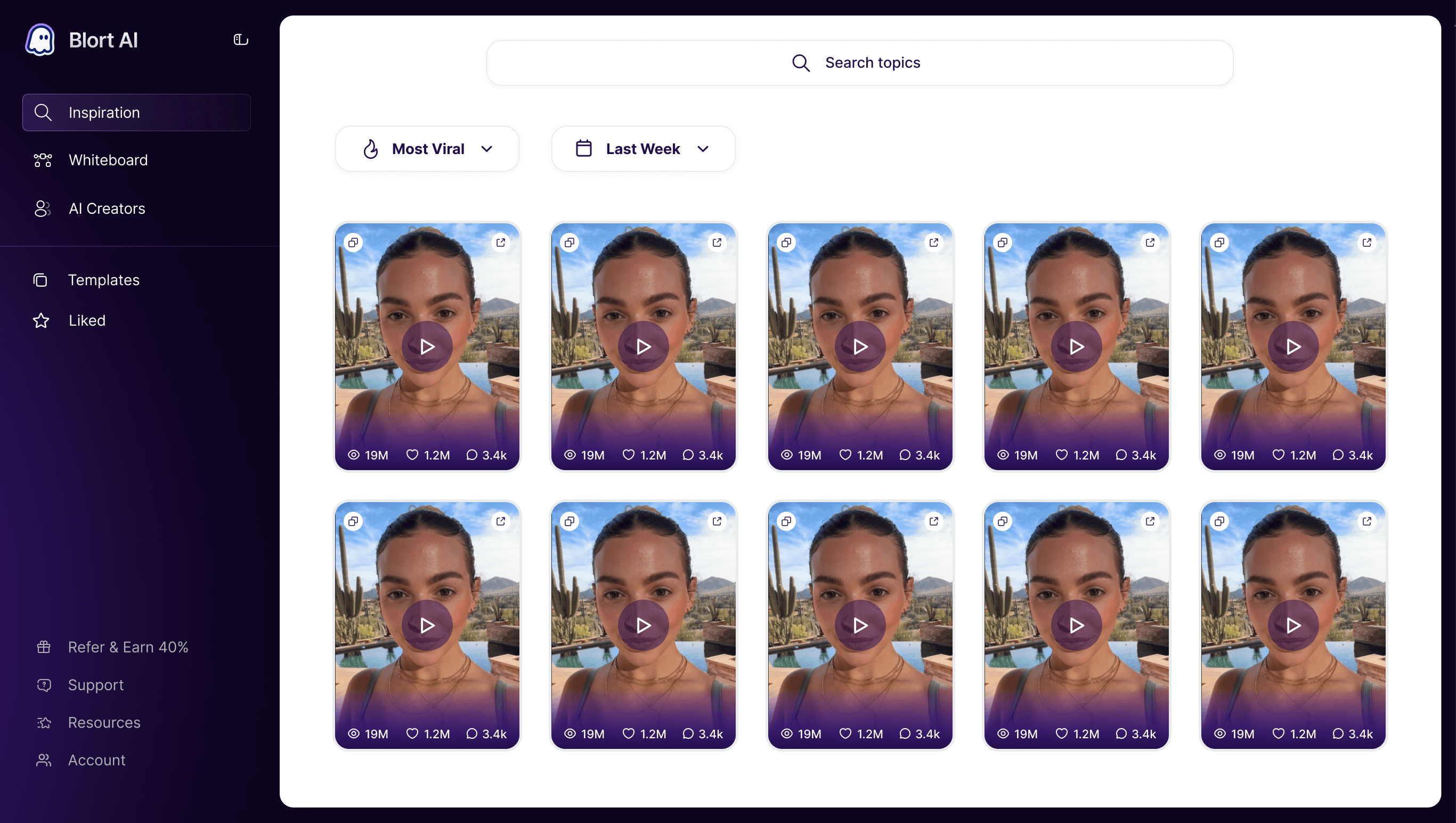Image resolution: width=1456 pixels, height=823 pixels.
Task: Click the Account icon in sidebar
Action: (x=43, y=760)
